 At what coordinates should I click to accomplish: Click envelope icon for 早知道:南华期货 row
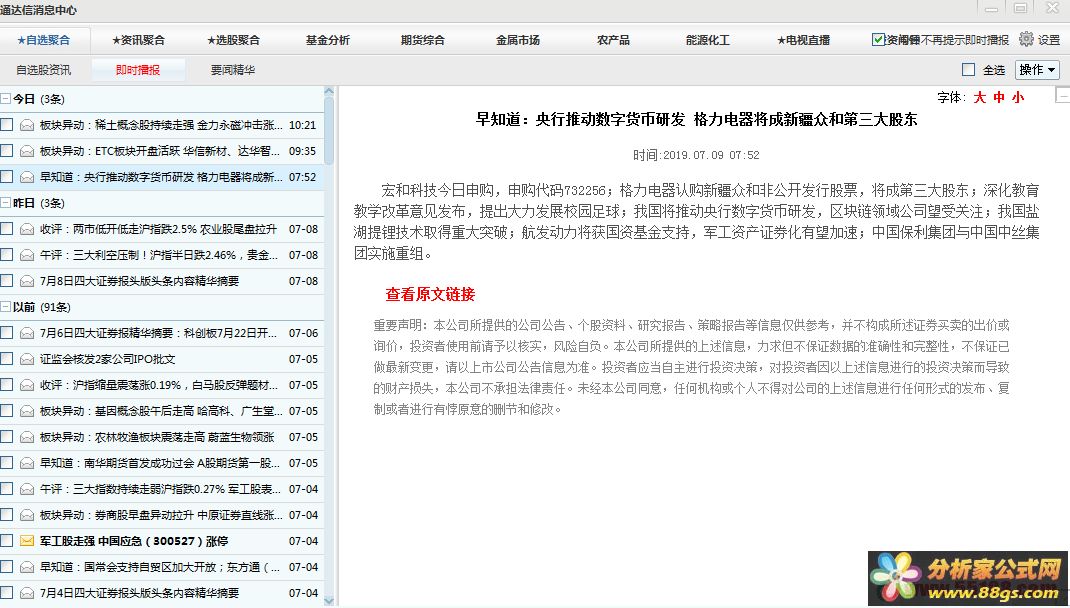[x=27, y=463]
